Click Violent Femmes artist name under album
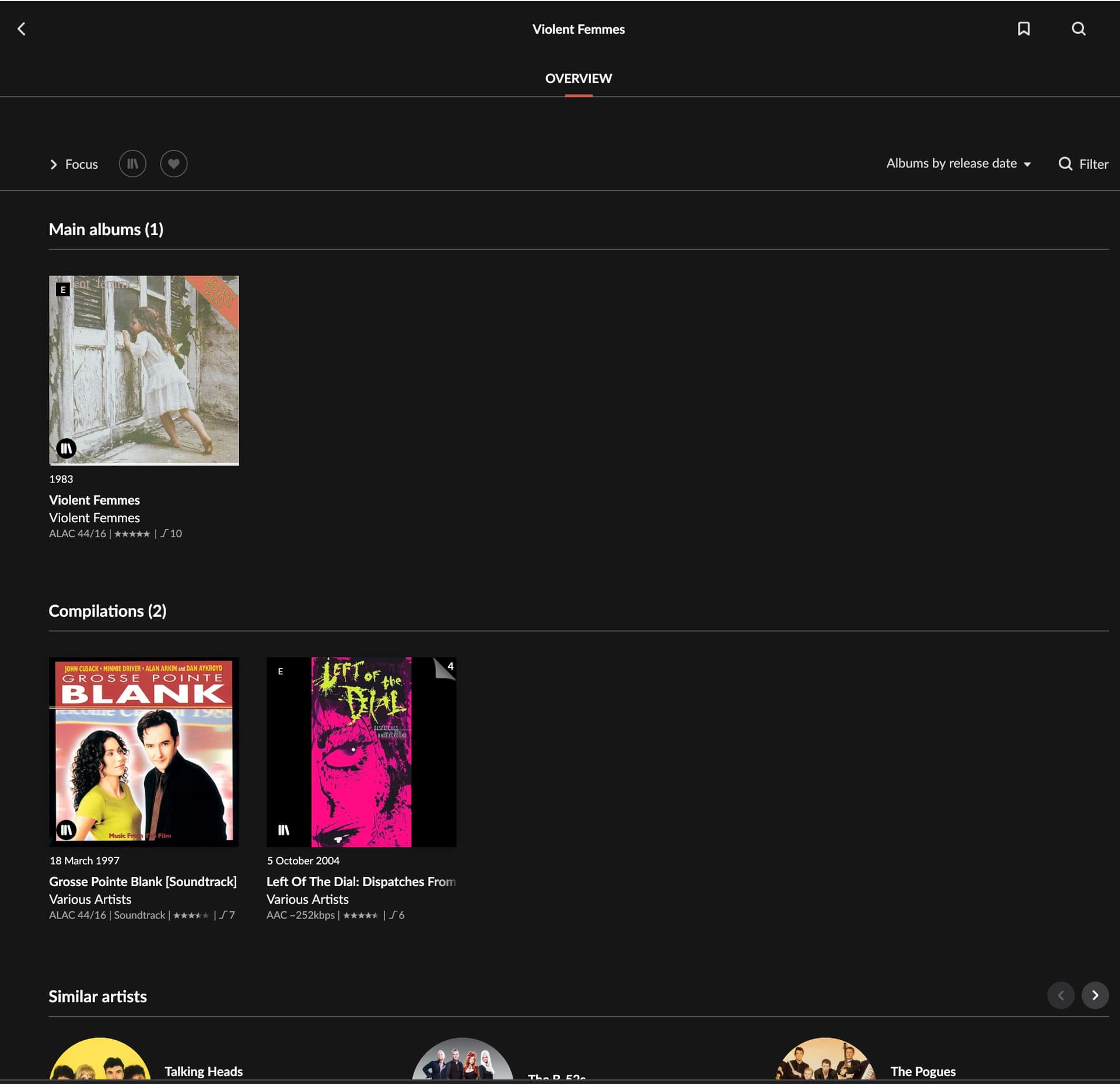 [x=94, y=517]
